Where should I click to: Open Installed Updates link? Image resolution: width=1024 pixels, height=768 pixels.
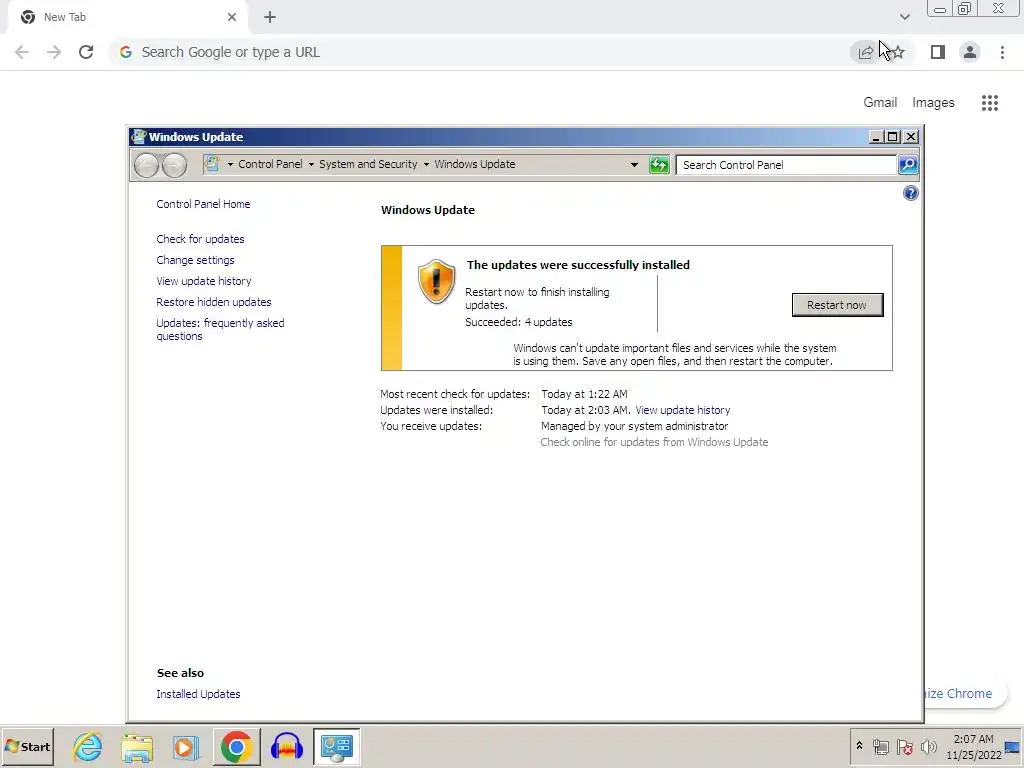pyautogui.click(x=198, y=694)
